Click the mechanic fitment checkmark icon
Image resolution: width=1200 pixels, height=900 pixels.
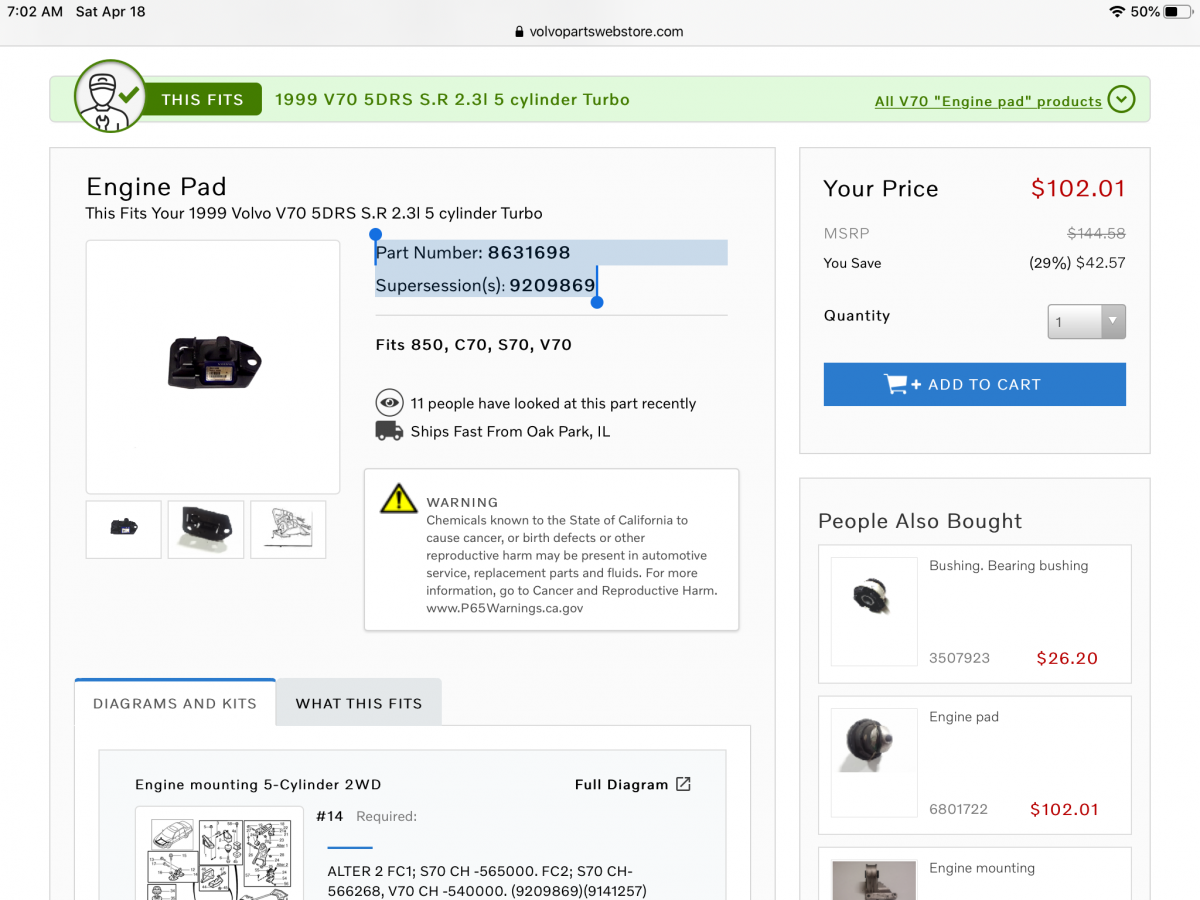[109, 99]
